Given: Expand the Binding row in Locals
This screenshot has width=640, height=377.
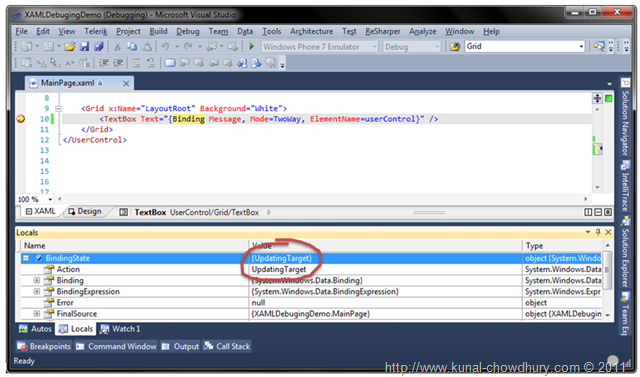Looking at the screenshot, I should pos(37,280).
